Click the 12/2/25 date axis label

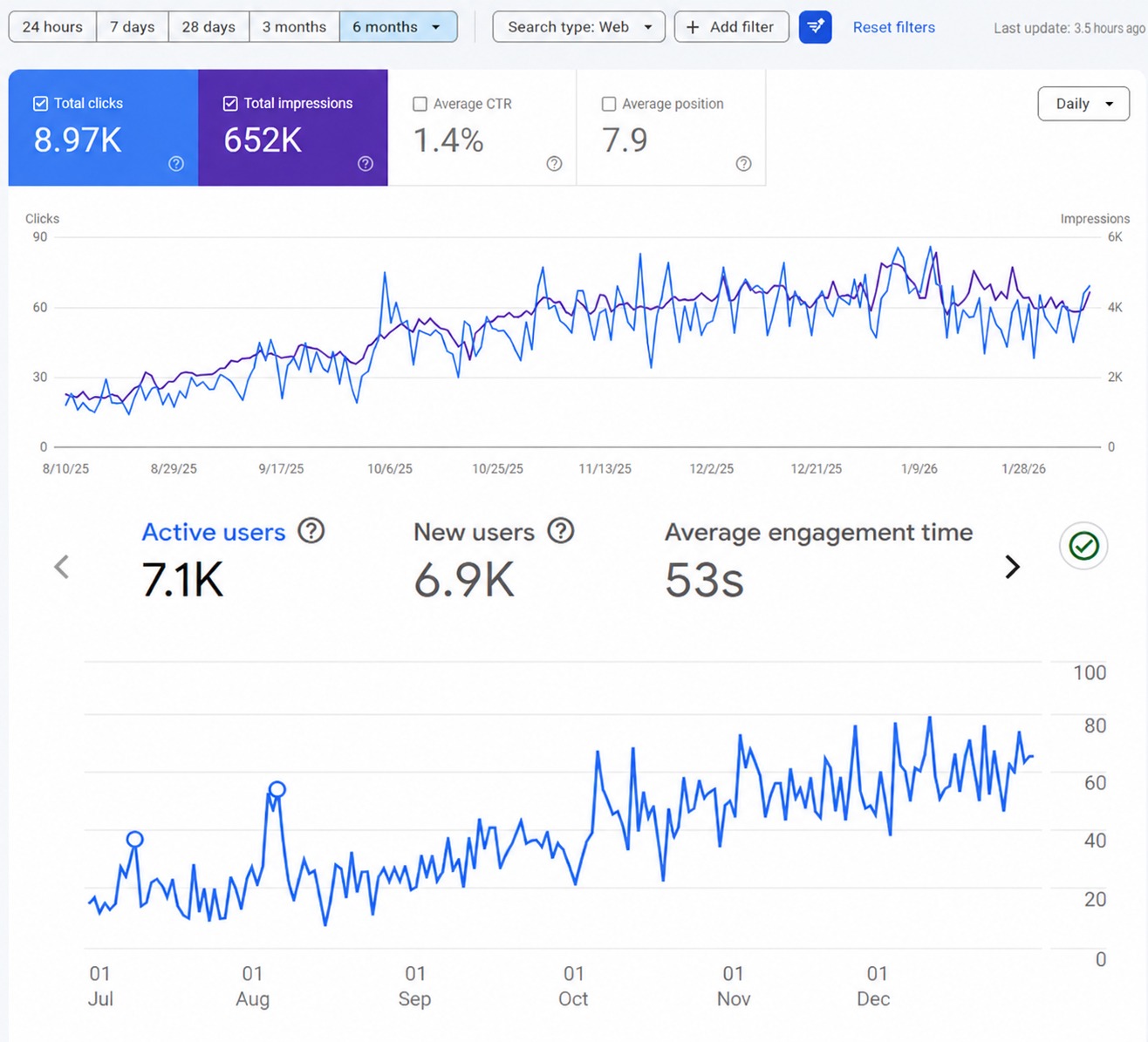[x=711, y=468]
